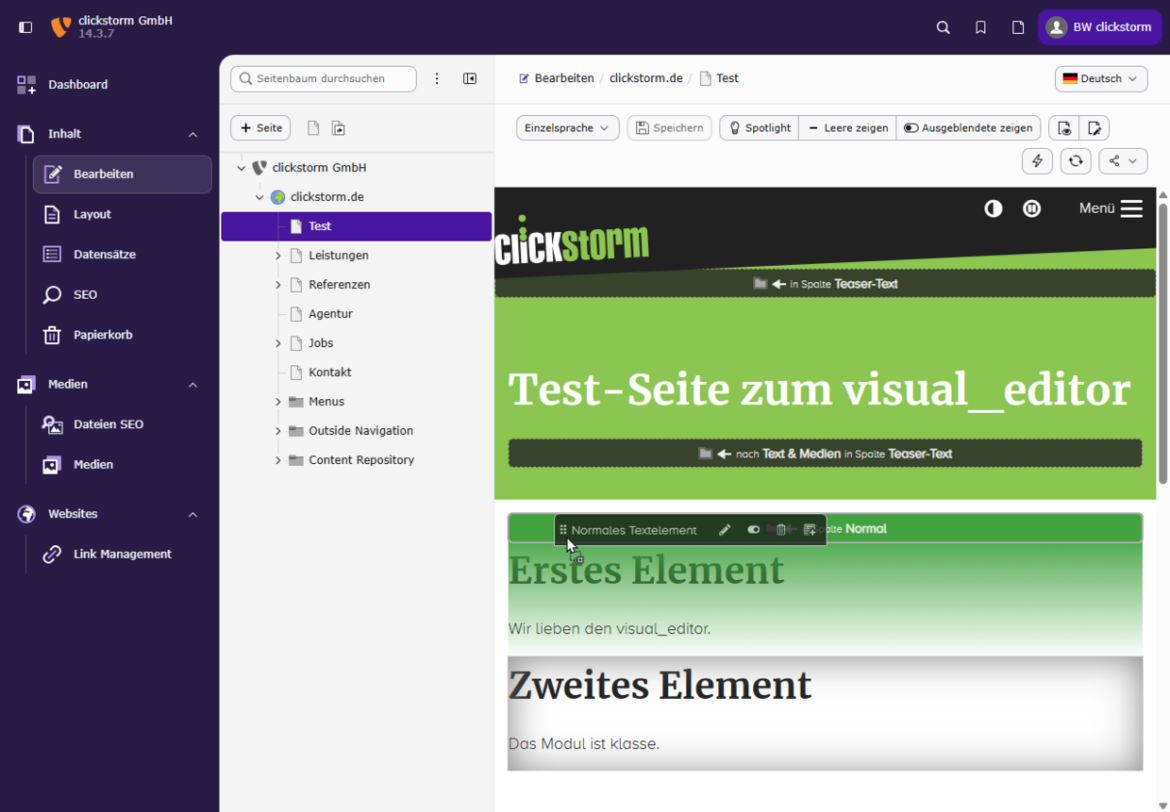
Task: Select the shortcut page icon beside + Seite
Action: coord(339,128)
